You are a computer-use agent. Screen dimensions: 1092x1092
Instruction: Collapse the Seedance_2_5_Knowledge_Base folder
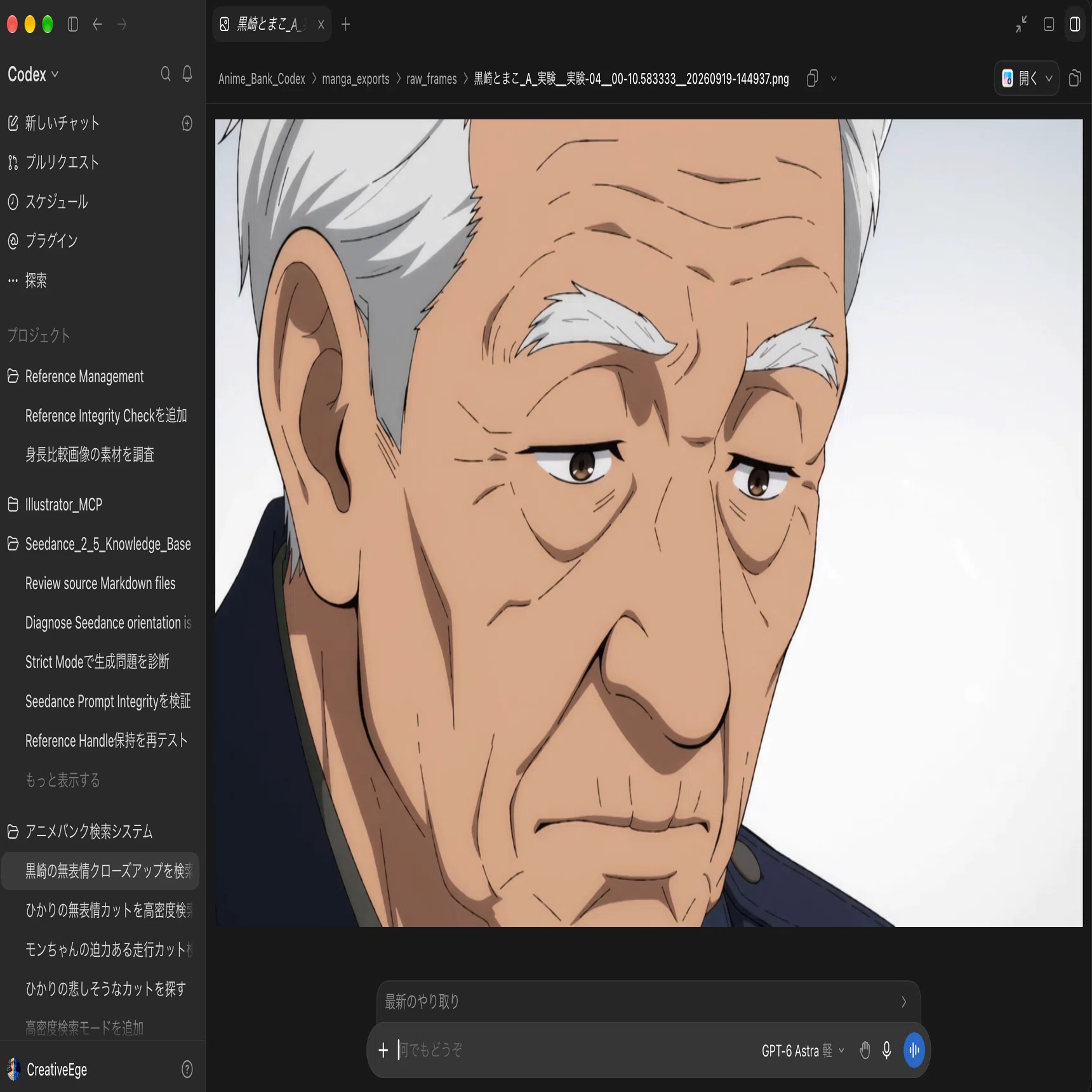[x=13, y=543]
